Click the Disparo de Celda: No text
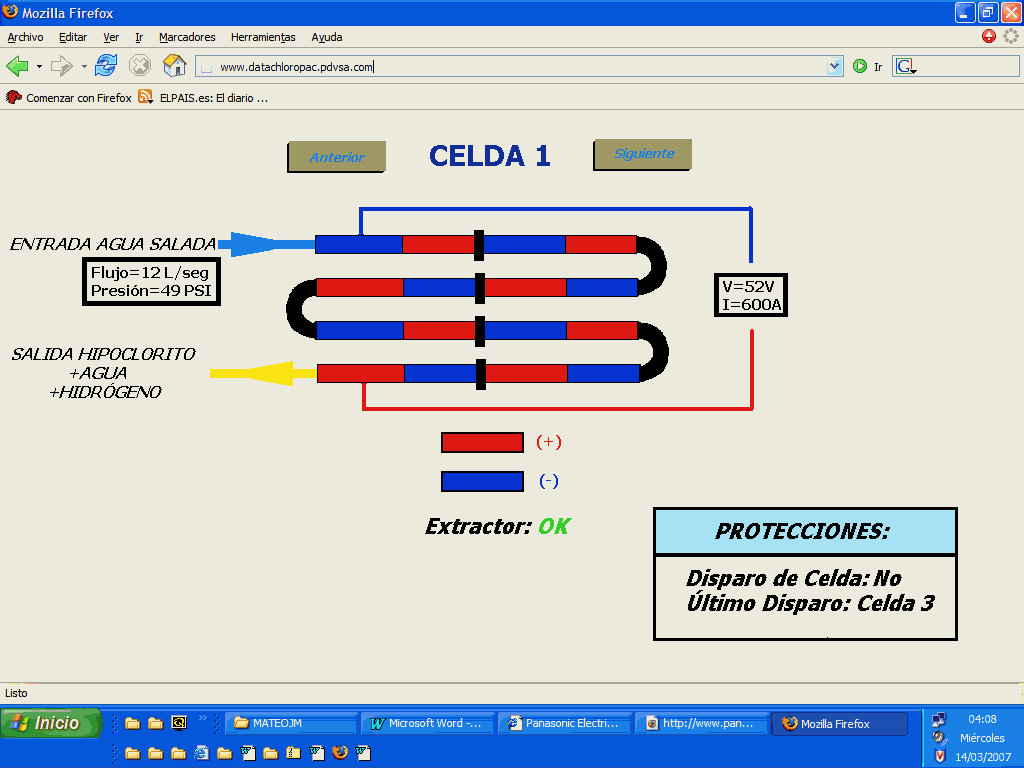The width and height of the screenshot is (1024, 768). (793, 578)
